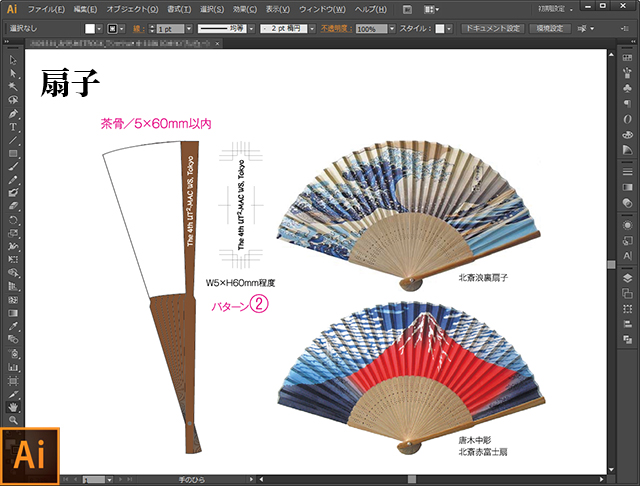Select the Blob Brush tool
Screen dimensions: 640x486
click(x=13, y=193)
